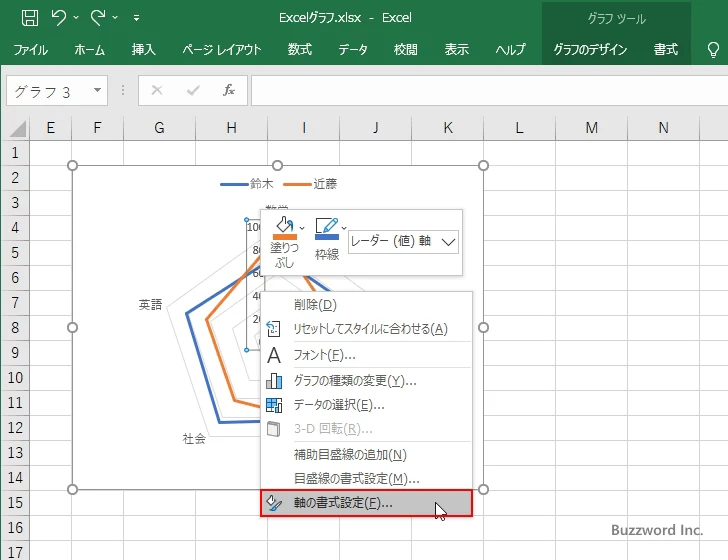This screenshot has height=560, width=728.
Task: Choose データの選択(E)... menu entry
Action: [x=367, y=405]
